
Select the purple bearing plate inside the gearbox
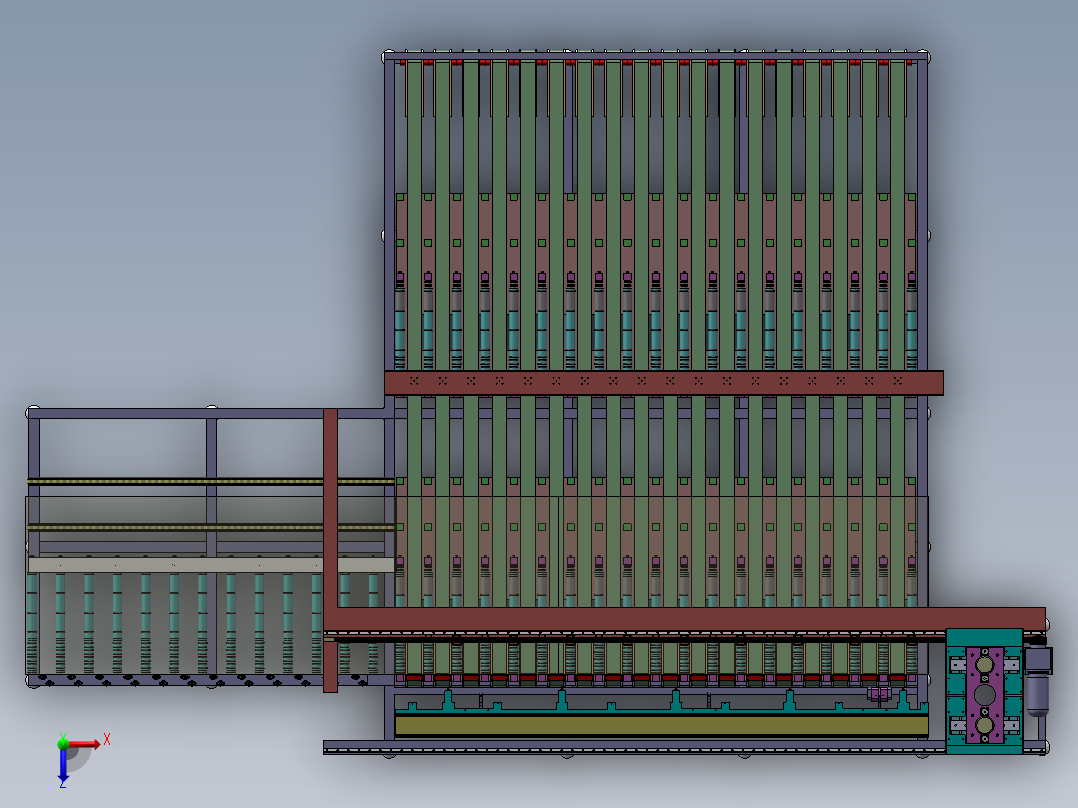click(984, 695)
